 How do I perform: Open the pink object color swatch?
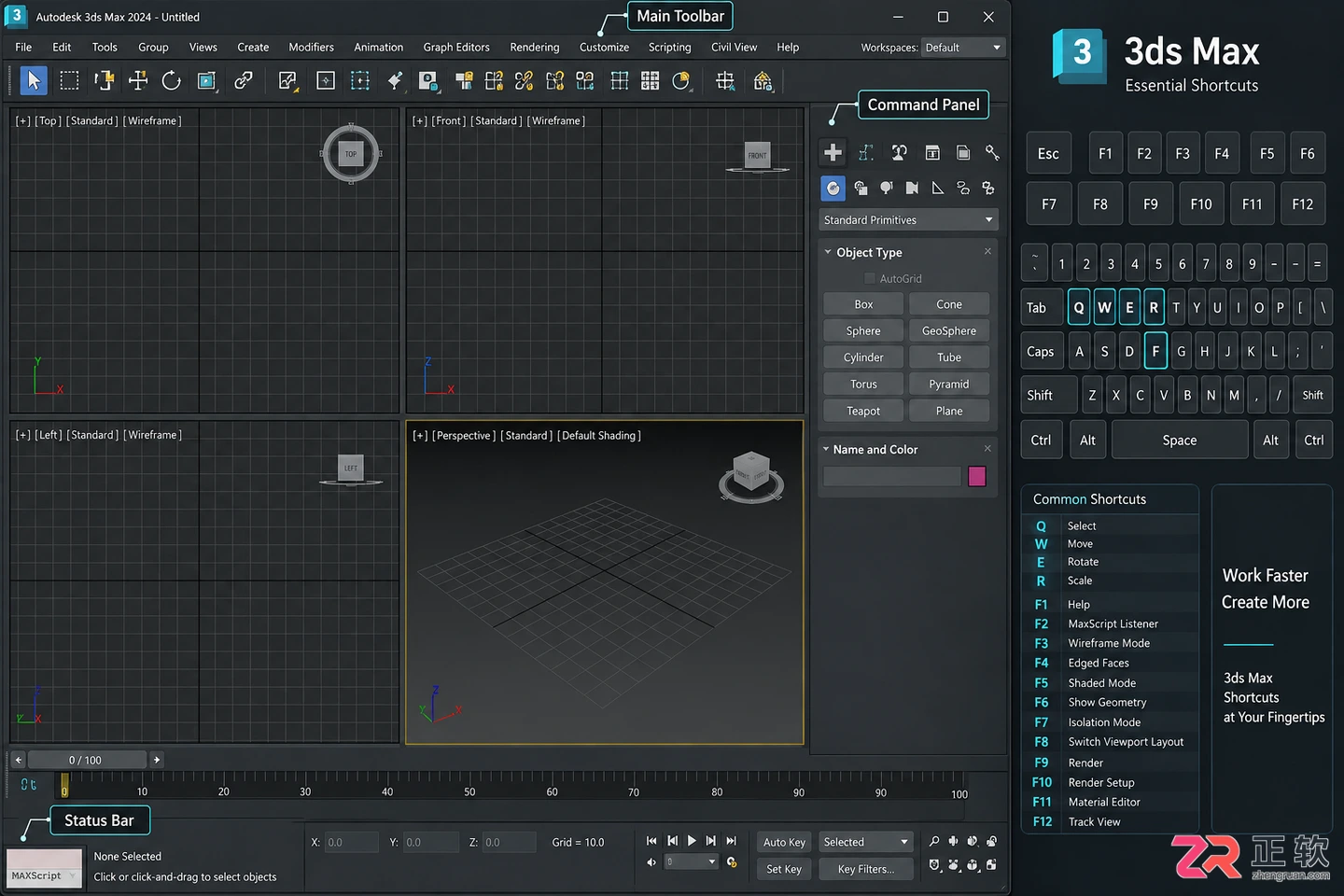[977, 476]
